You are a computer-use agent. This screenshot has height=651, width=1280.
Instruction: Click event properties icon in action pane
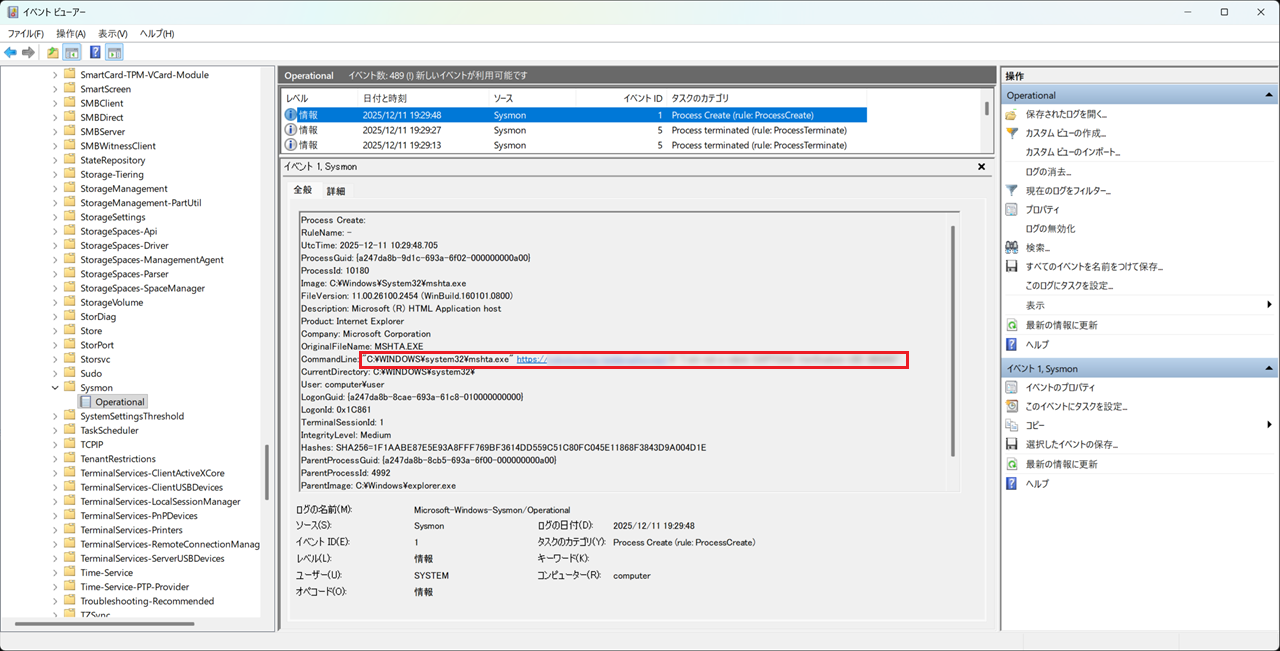tap(1012, 388)
